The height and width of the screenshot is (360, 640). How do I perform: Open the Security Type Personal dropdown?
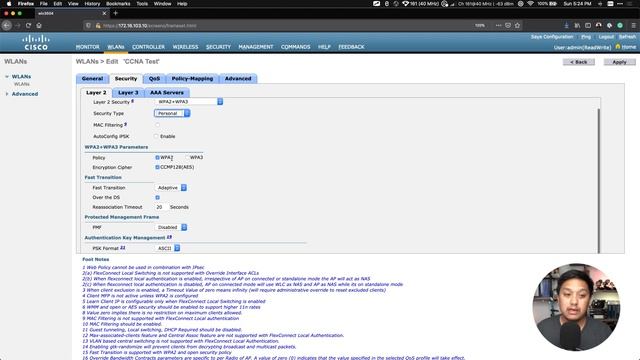coord(172,113)
